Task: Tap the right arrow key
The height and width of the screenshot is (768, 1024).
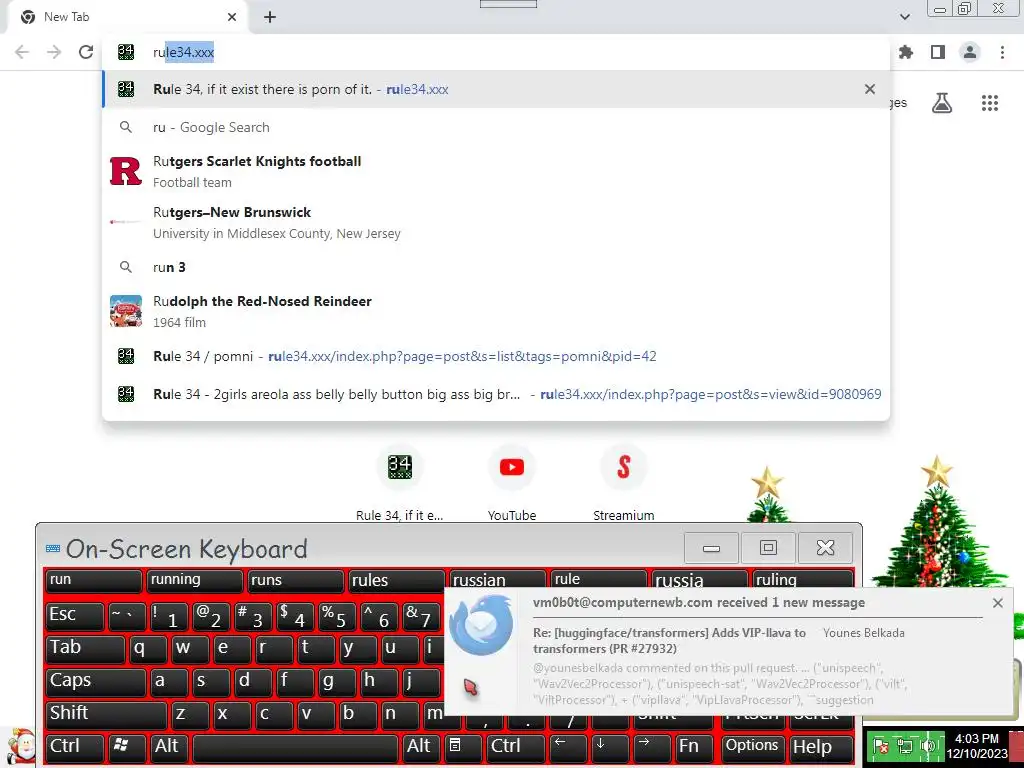Action: (x=650, y=747)
